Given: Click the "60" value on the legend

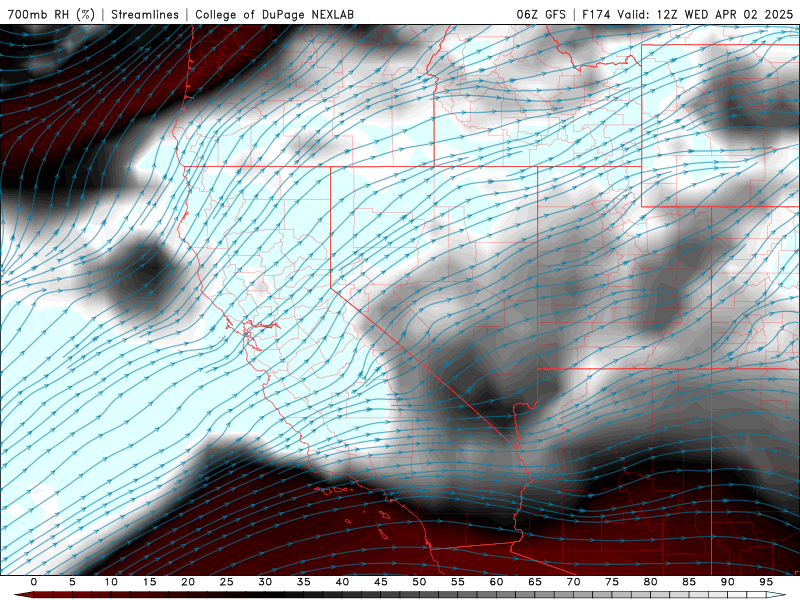Looking at the screenshot, I should (x=496, y=582).
